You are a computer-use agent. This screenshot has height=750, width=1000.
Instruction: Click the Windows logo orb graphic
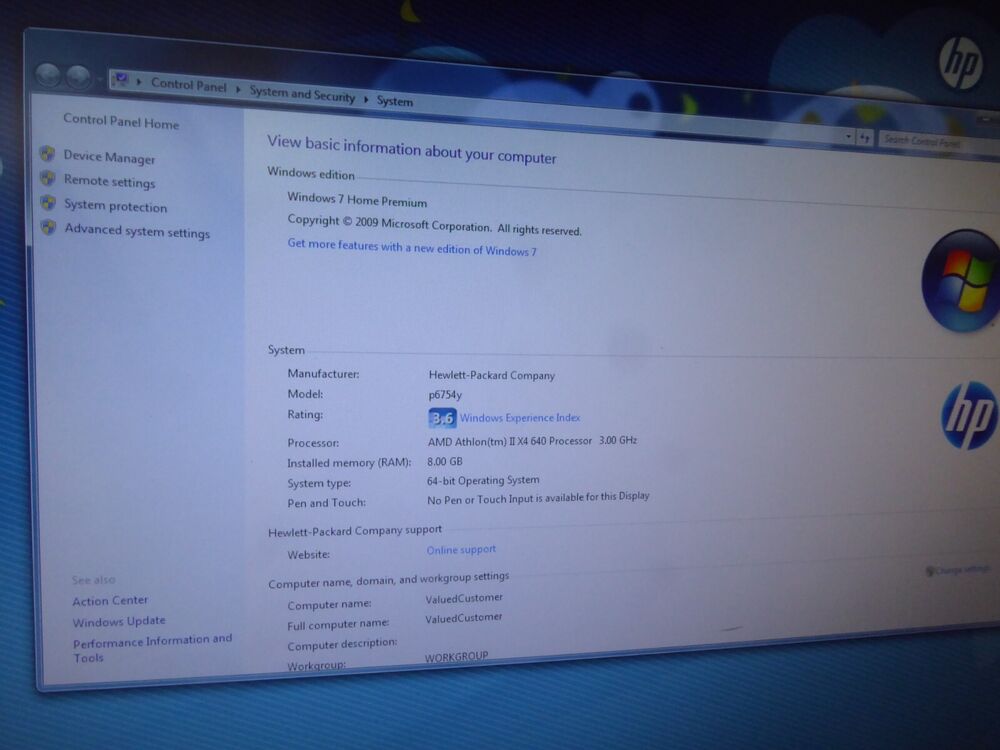point(961,281)
